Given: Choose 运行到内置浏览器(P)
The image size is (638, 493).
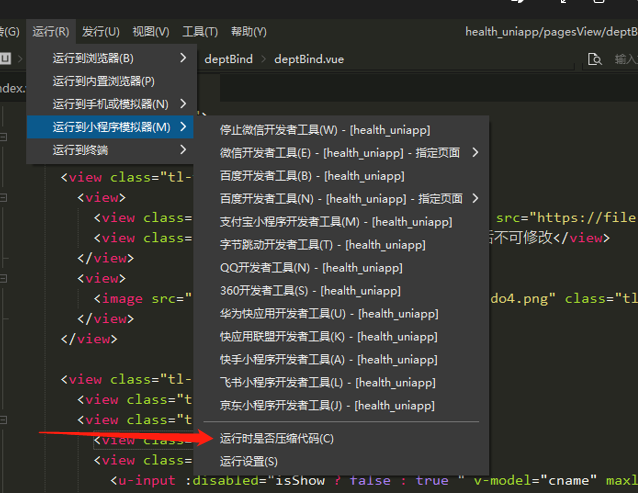Looking at the screenshot, I should [x=110, y=81].
